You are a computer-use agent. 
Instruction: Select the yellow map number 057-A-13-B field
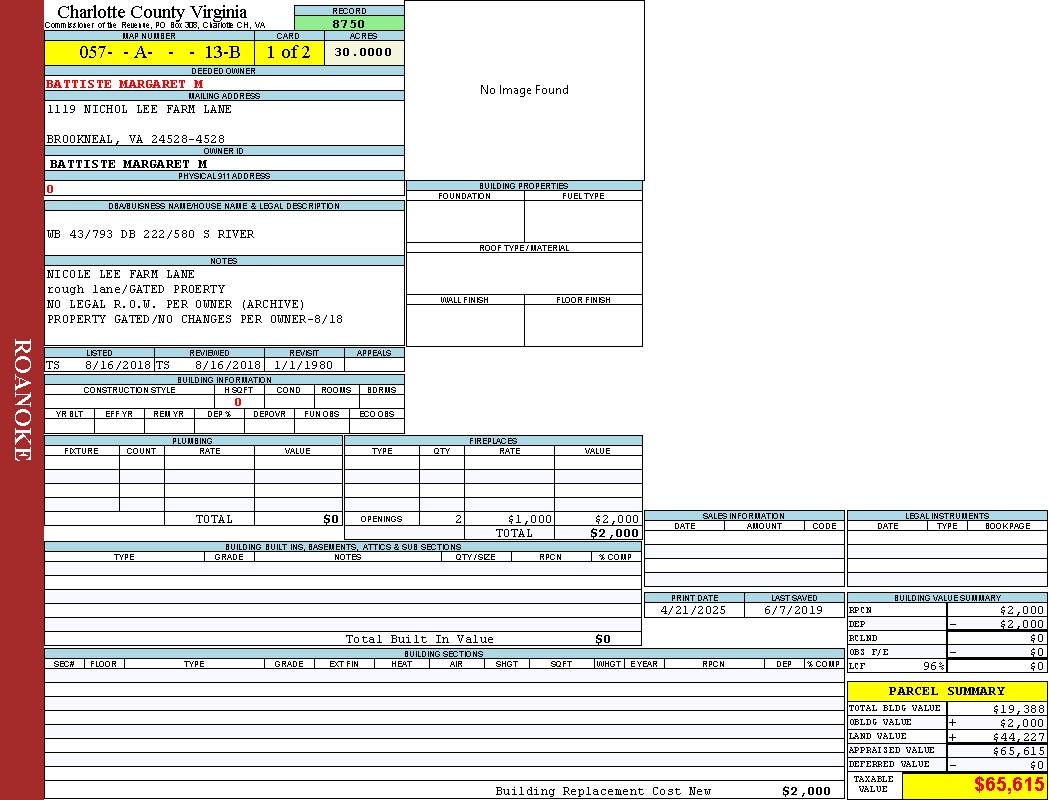tap(149, 53)
